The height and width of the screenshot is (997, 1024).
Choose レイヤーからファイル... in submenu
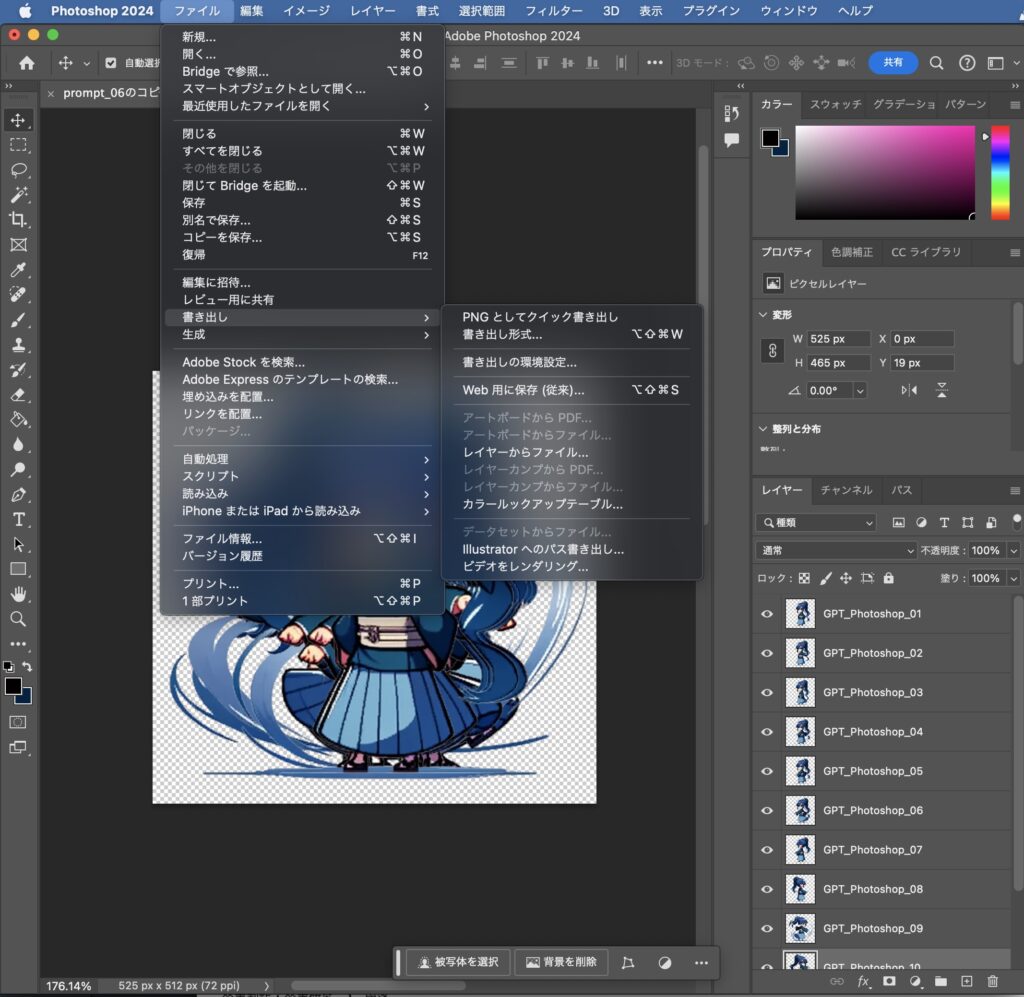click(x=525, y=452)
